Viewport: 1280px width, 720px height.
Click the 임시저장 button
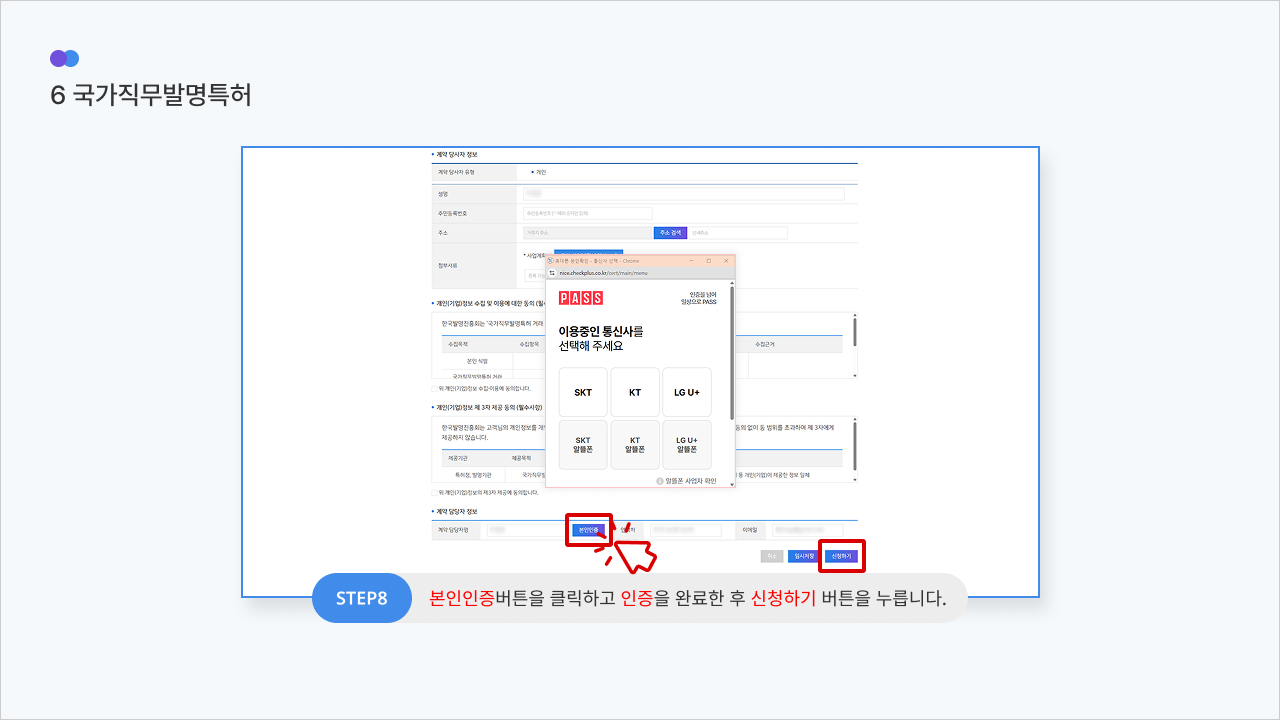(x=802, y=556)
